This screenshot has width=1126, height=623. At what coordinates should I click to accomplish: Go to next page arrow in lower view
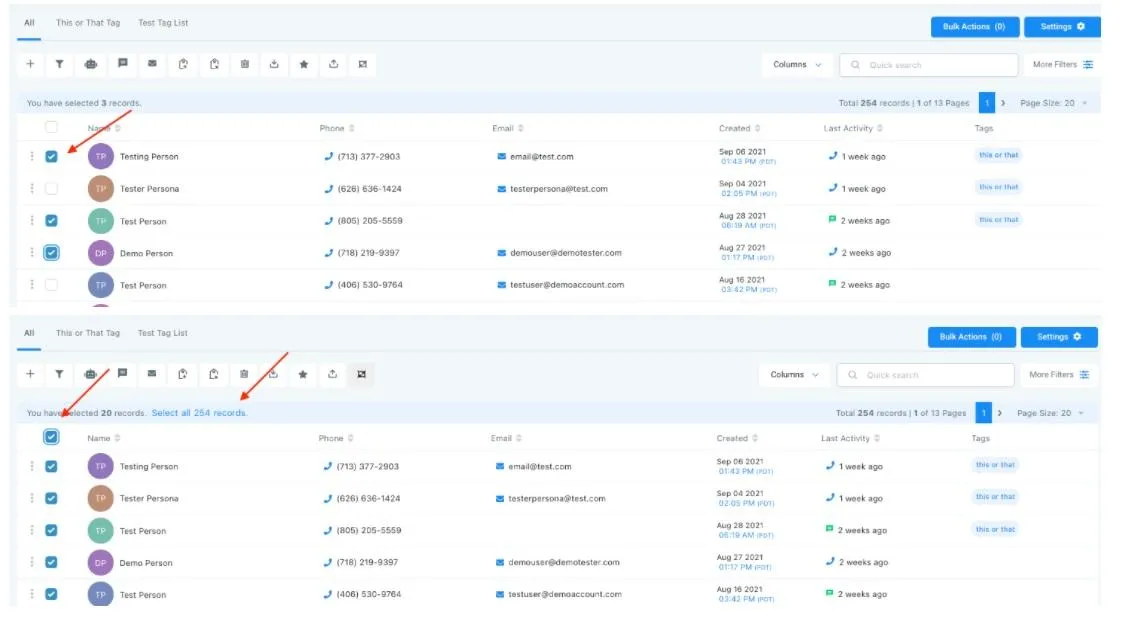1000,413
